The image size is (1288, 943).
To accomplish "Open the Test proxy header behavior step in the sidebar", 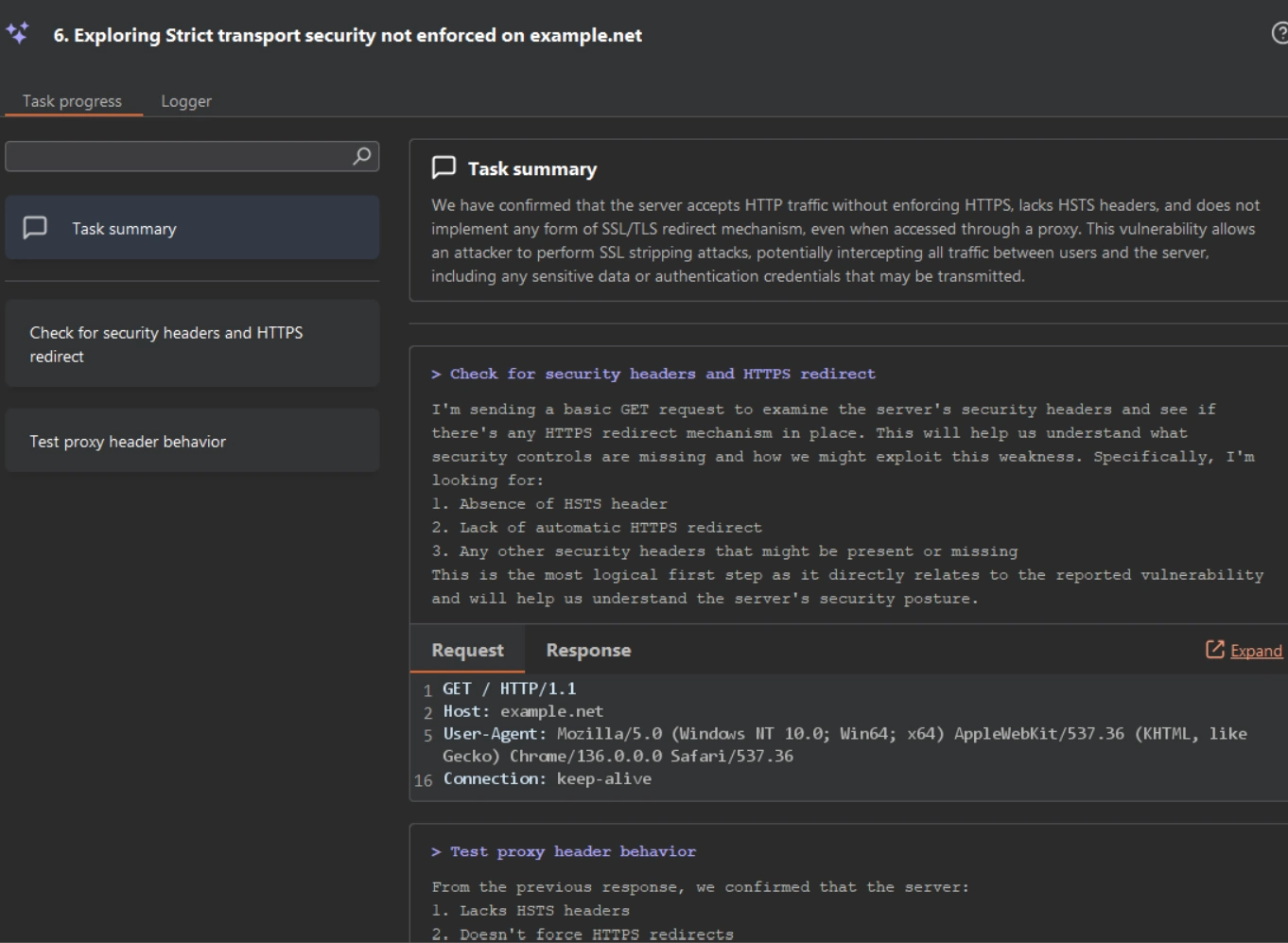I will pos(192,441).
